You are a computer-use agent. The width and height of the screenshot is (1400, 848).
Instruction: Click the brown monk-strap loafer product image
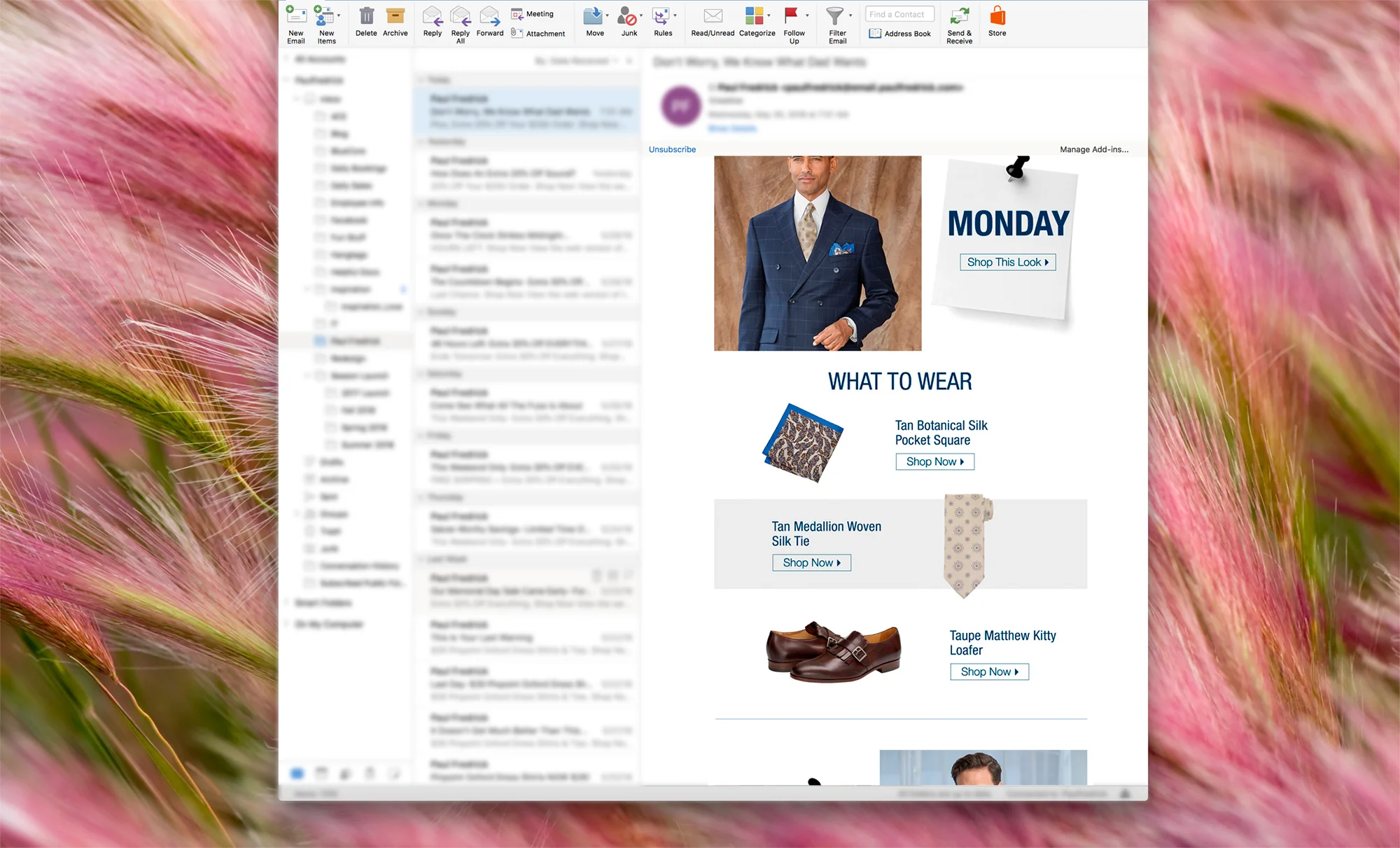[x=833, y=651]
